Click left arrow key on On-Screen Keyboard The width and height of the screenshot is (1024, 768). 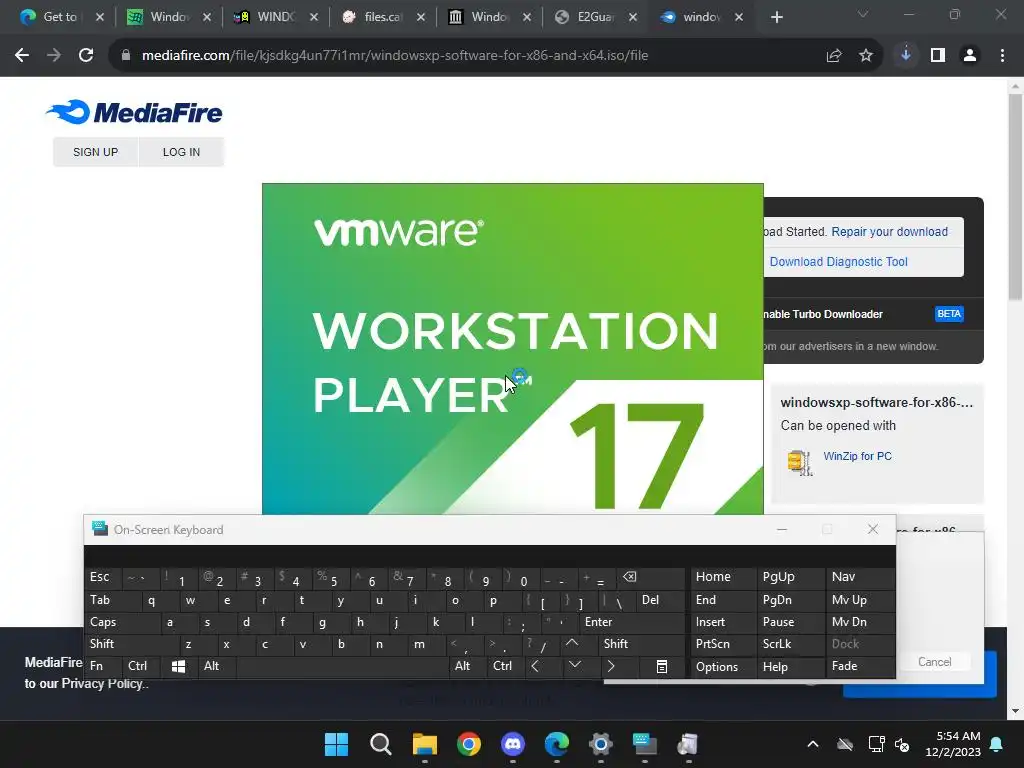coord(536,666)
